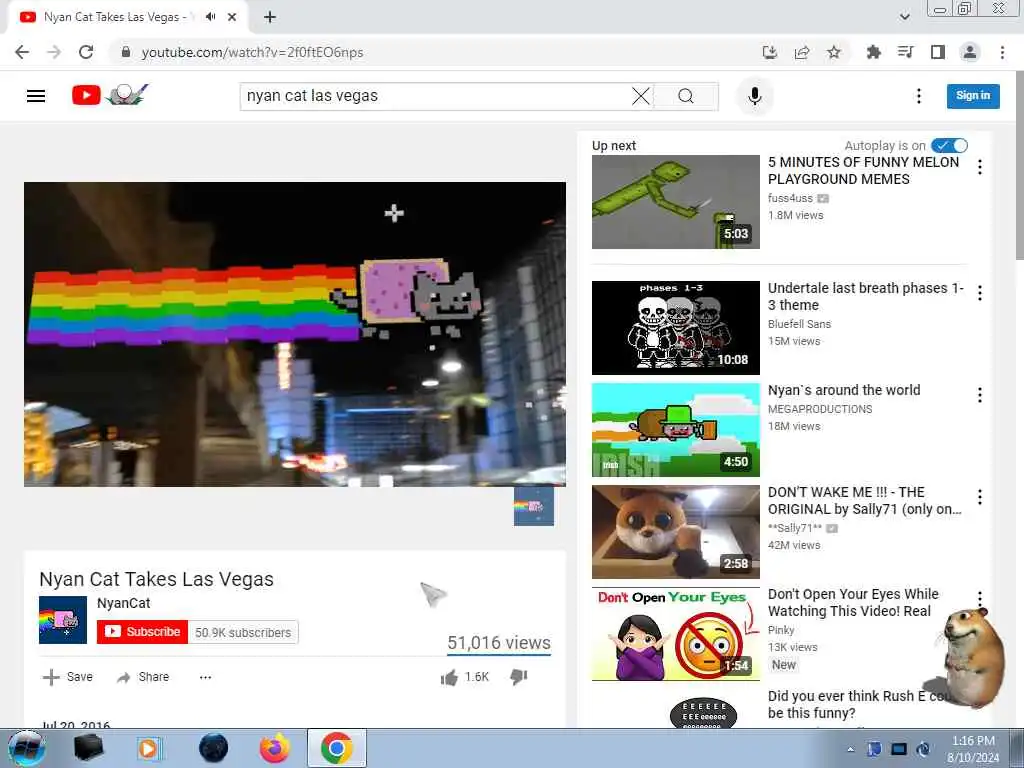Open options for Undertale last breath video

(x=980, y=293)
